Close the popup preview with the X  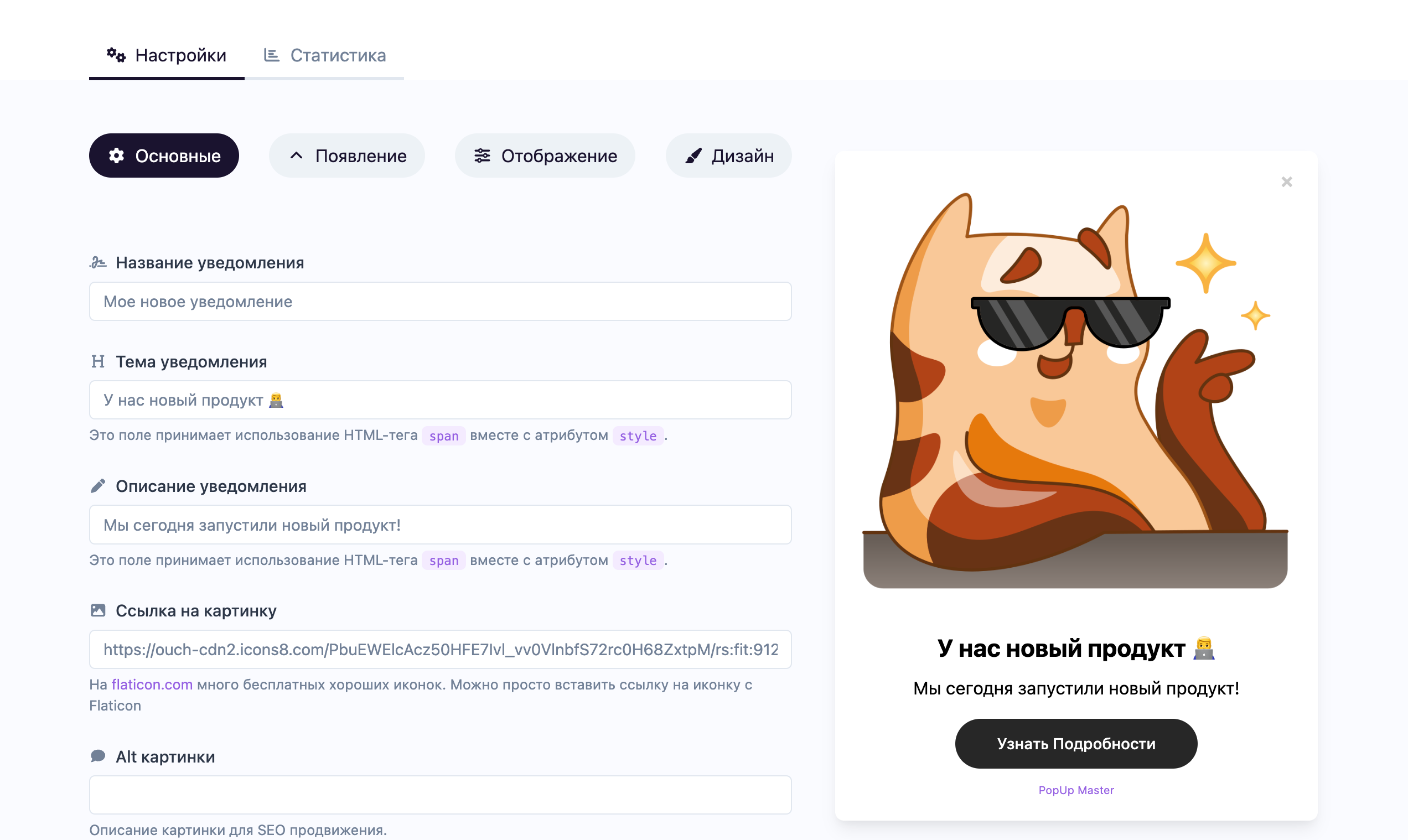coord(1286,182)
